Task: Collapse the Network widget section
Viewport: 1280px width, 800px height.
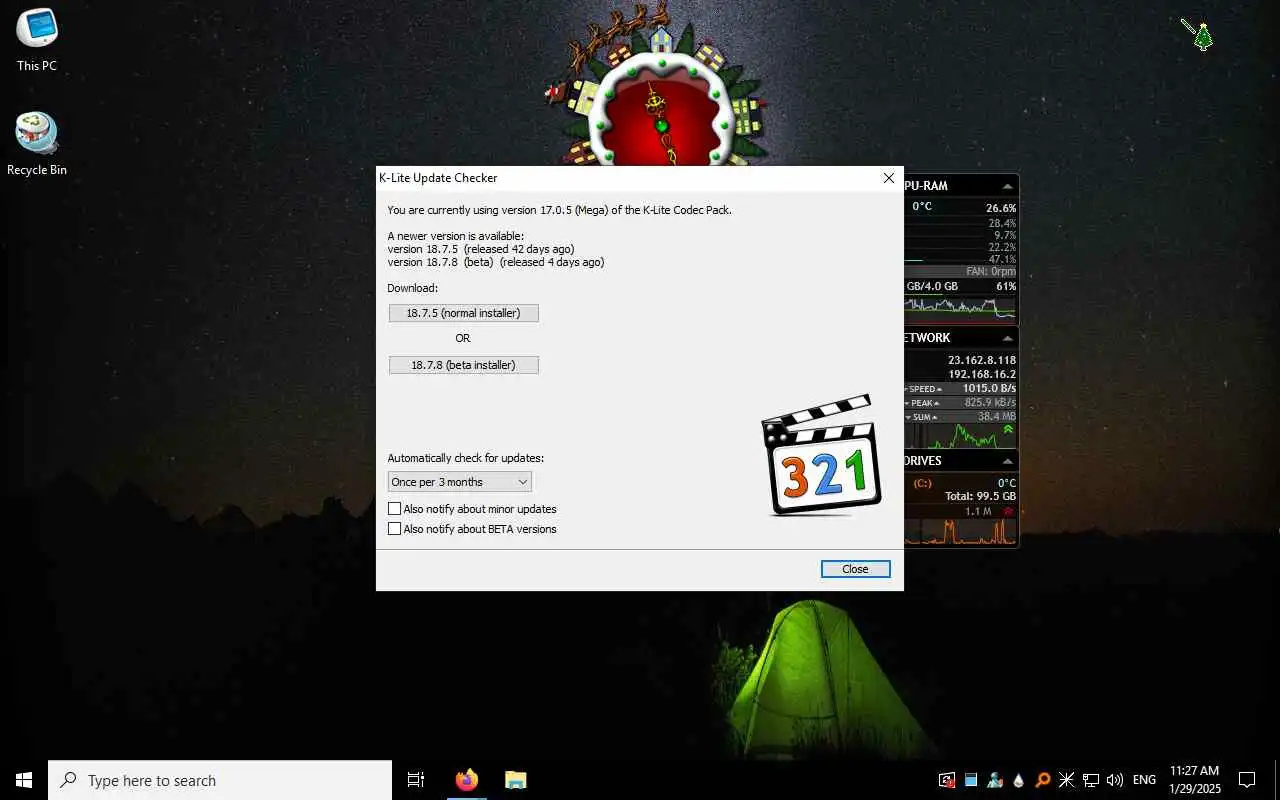Action: pos(1007,338)
